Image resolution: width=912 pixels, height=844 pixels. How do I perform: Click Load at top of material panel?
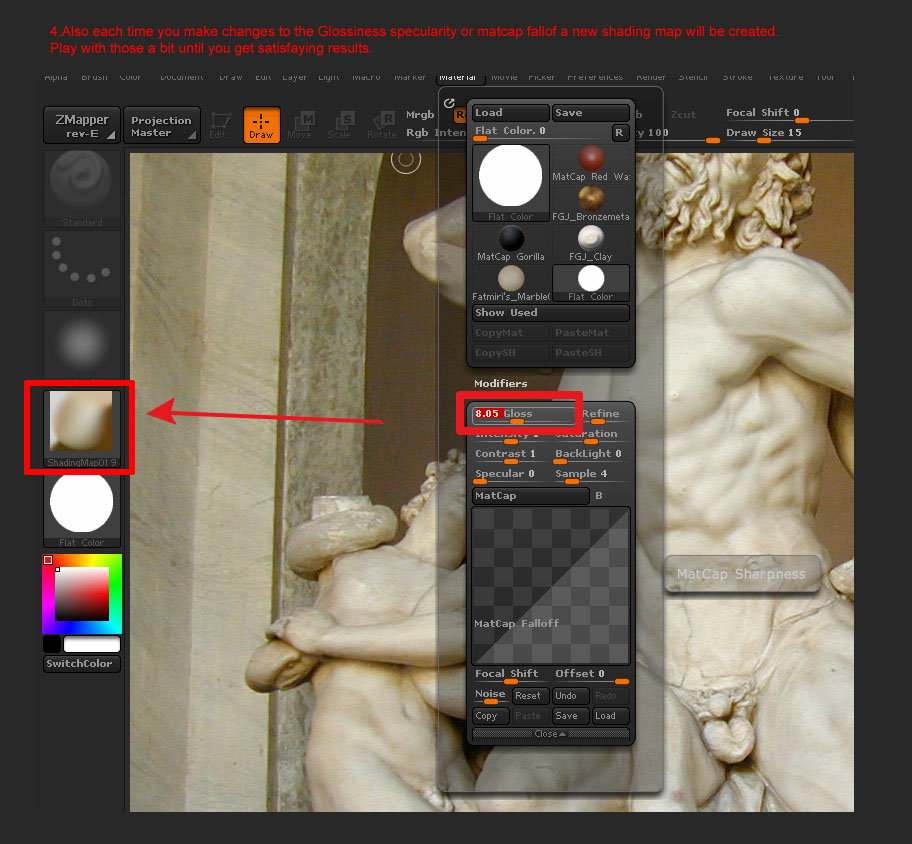point(511,113)
